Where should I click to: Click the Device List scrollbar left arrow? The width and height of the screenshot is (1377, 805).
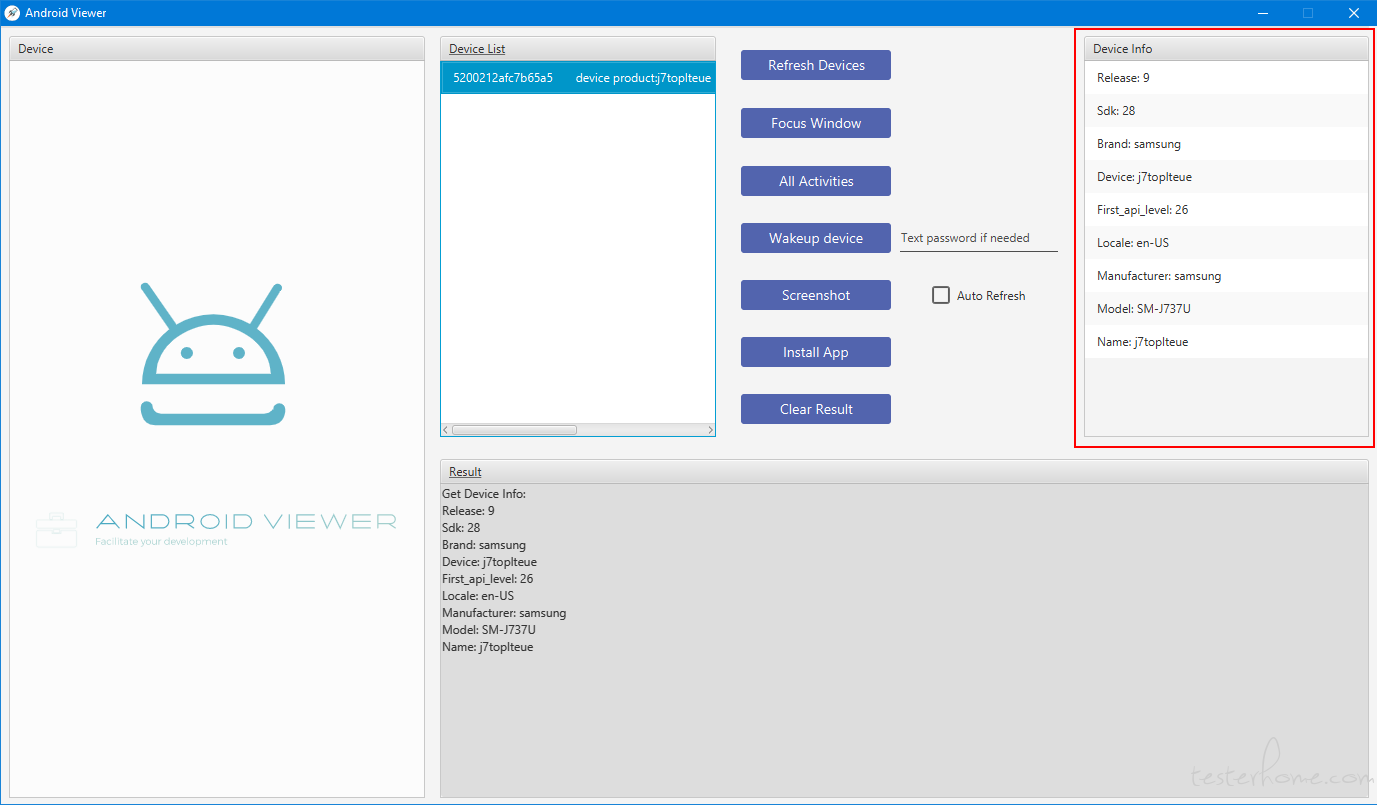coord(446,430)
